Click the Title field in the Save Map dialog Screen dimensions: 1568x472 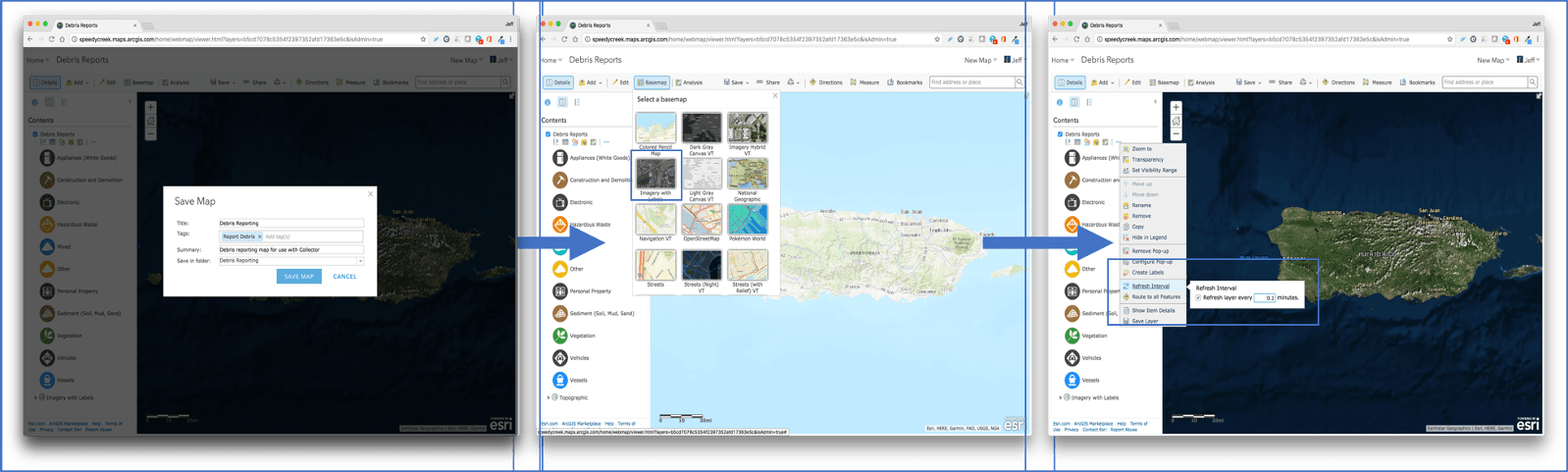[x=290, y=223]
